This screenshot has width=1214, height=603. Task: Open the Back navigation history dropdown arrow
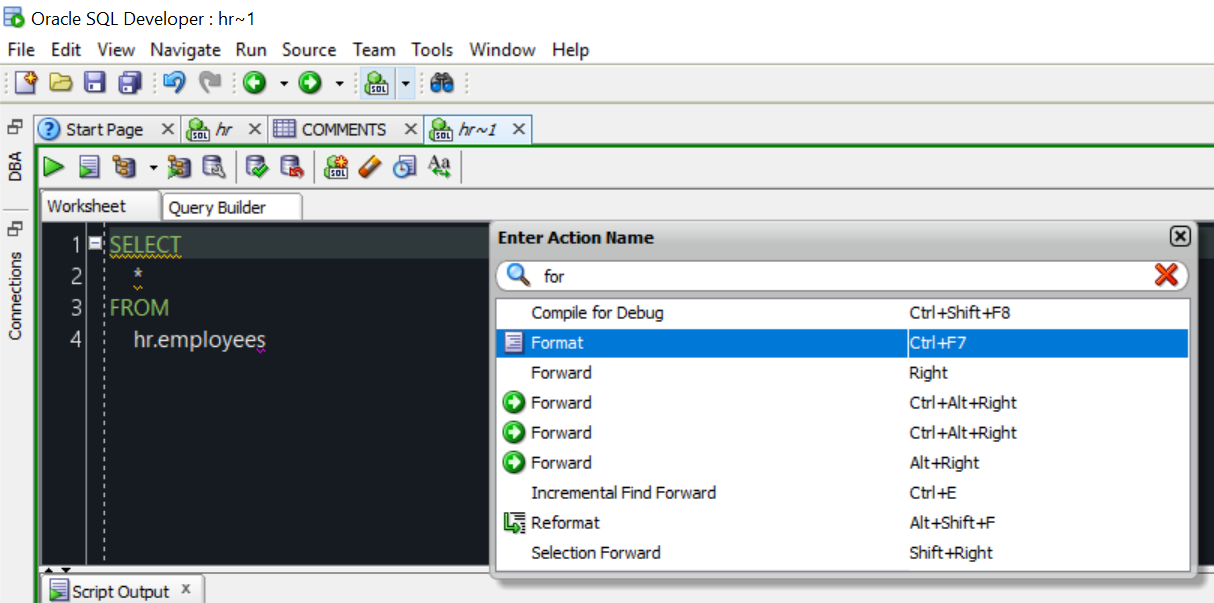283,84
